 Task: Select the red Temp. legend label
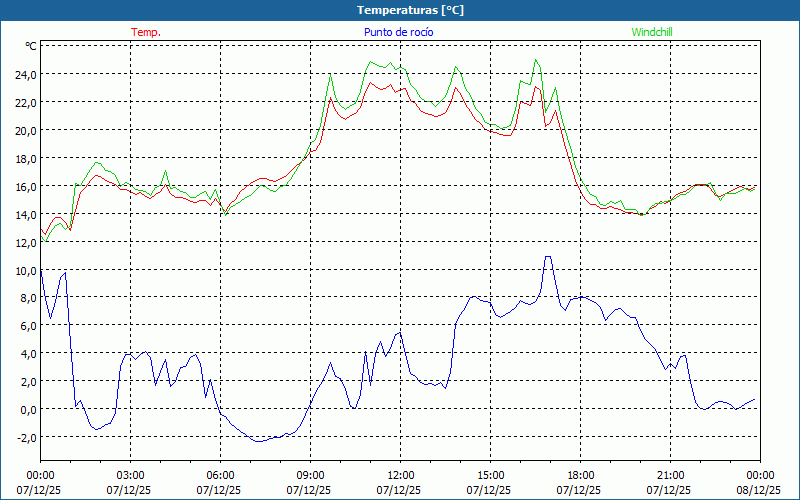point(146,32)
